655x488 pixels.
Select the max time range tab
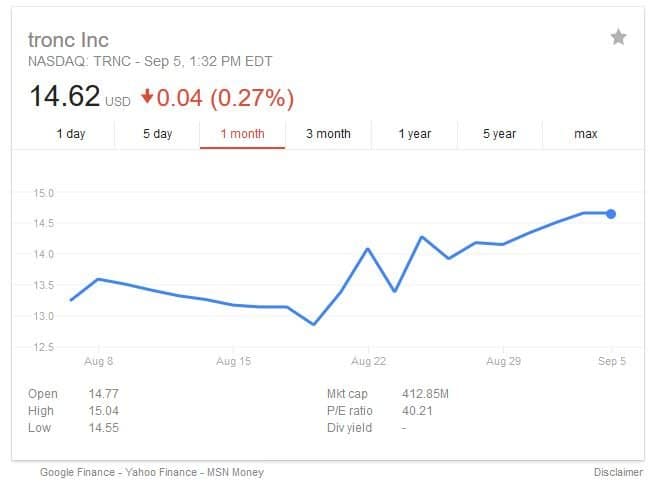586,134
